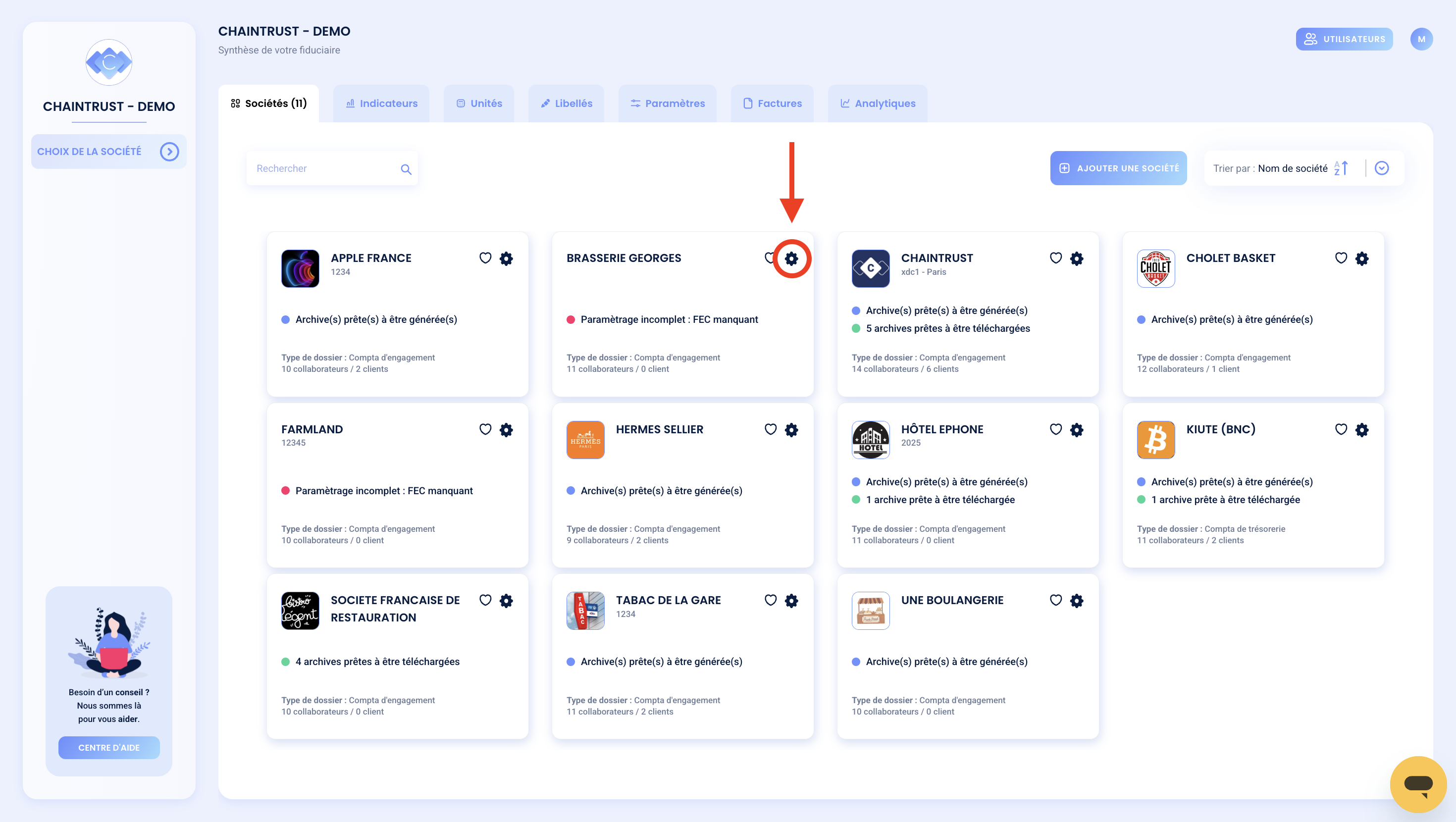Image resolution: width=1456 pixels, height=822 pixels.
Task: Select the Sociétés (11) tab
Action: pyautogui.click(x=268, y=103)
